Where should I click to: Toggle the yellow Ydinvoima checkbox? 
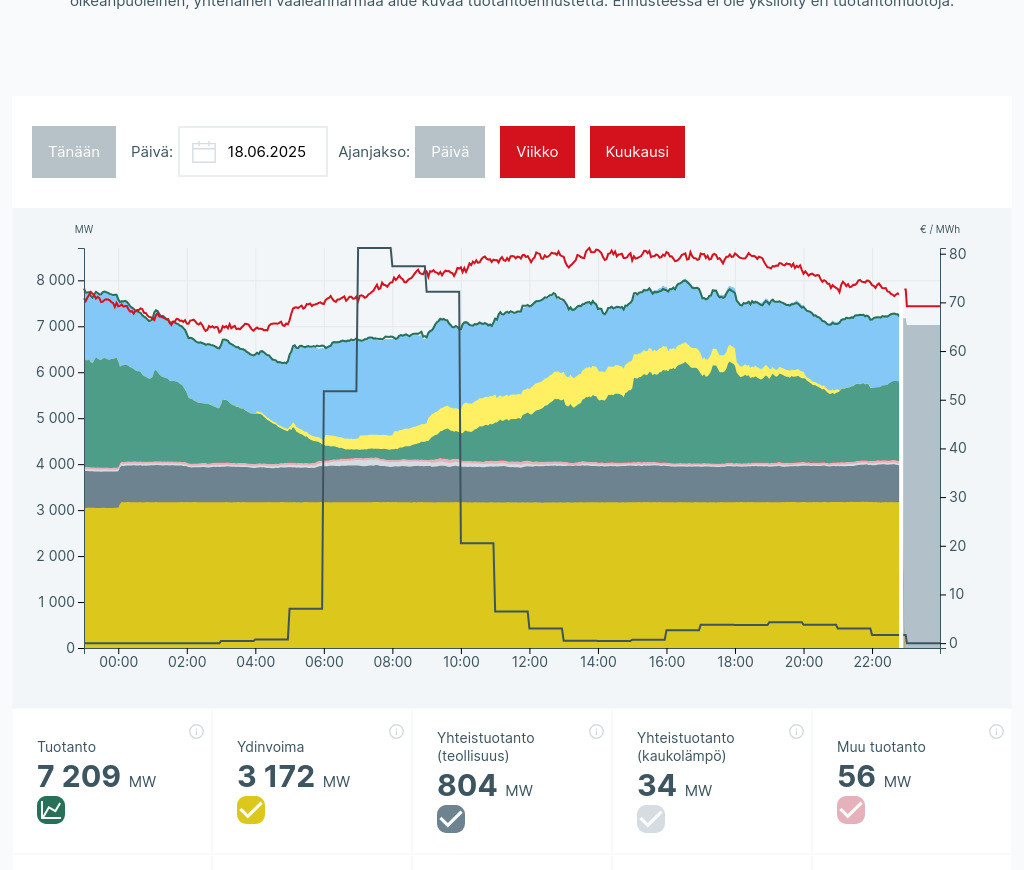tap(251, 810)
